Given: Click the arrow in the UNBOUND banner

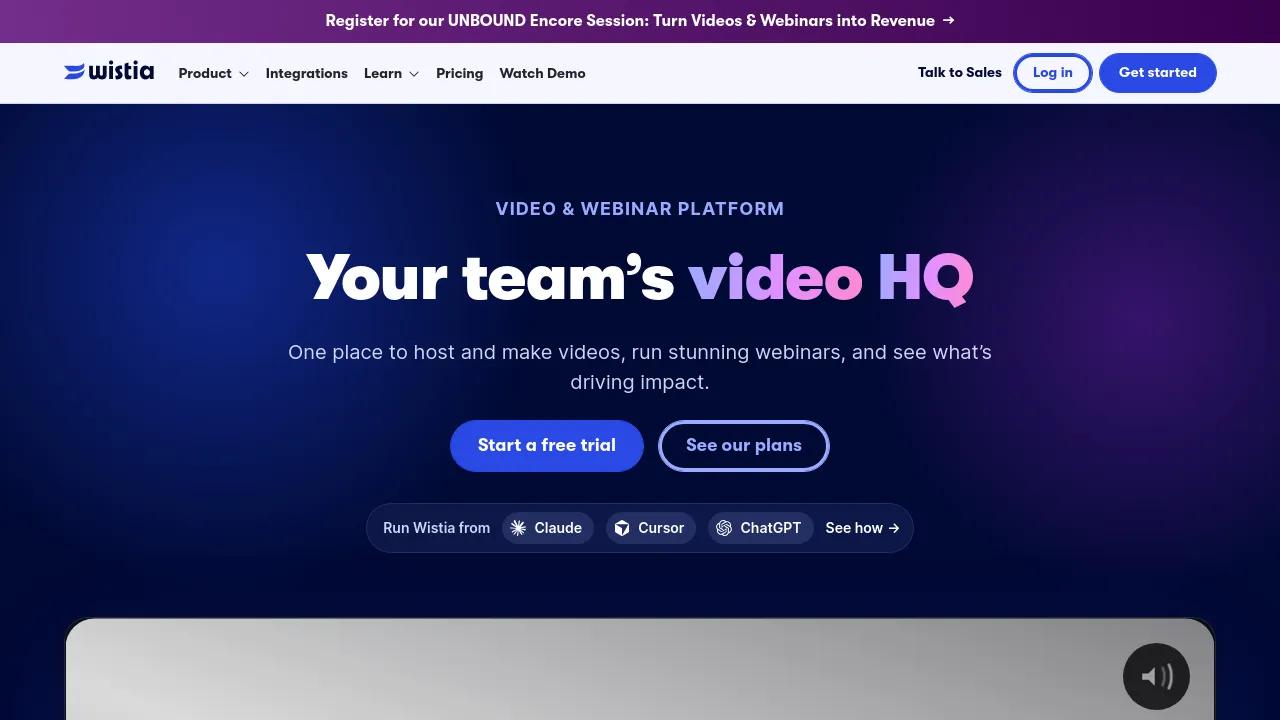Looking at the screenshot, I should (948, 20).
